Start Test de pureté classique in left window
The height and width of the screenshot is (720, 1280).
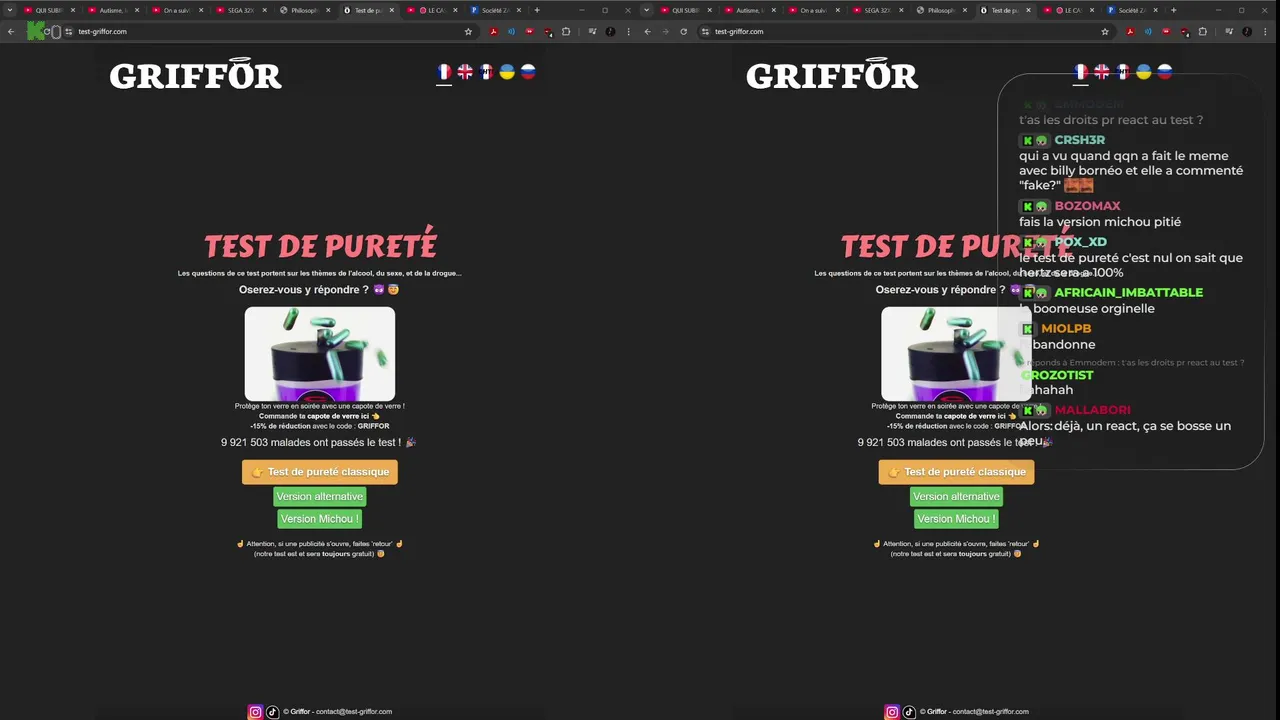320,472
